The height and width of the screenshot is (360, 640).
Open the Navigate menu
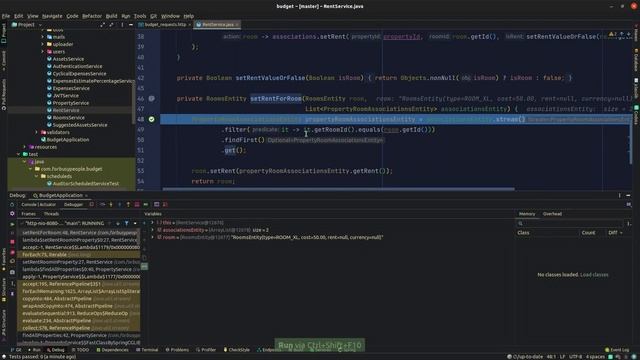[x=52, y=16]
